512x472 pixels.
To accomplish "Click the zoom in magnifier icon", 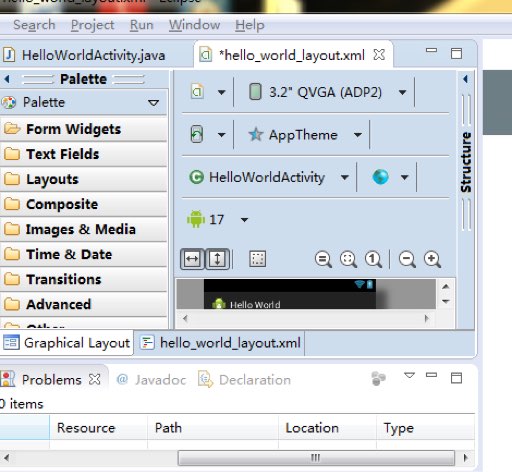I will click(x=432, y=259).
